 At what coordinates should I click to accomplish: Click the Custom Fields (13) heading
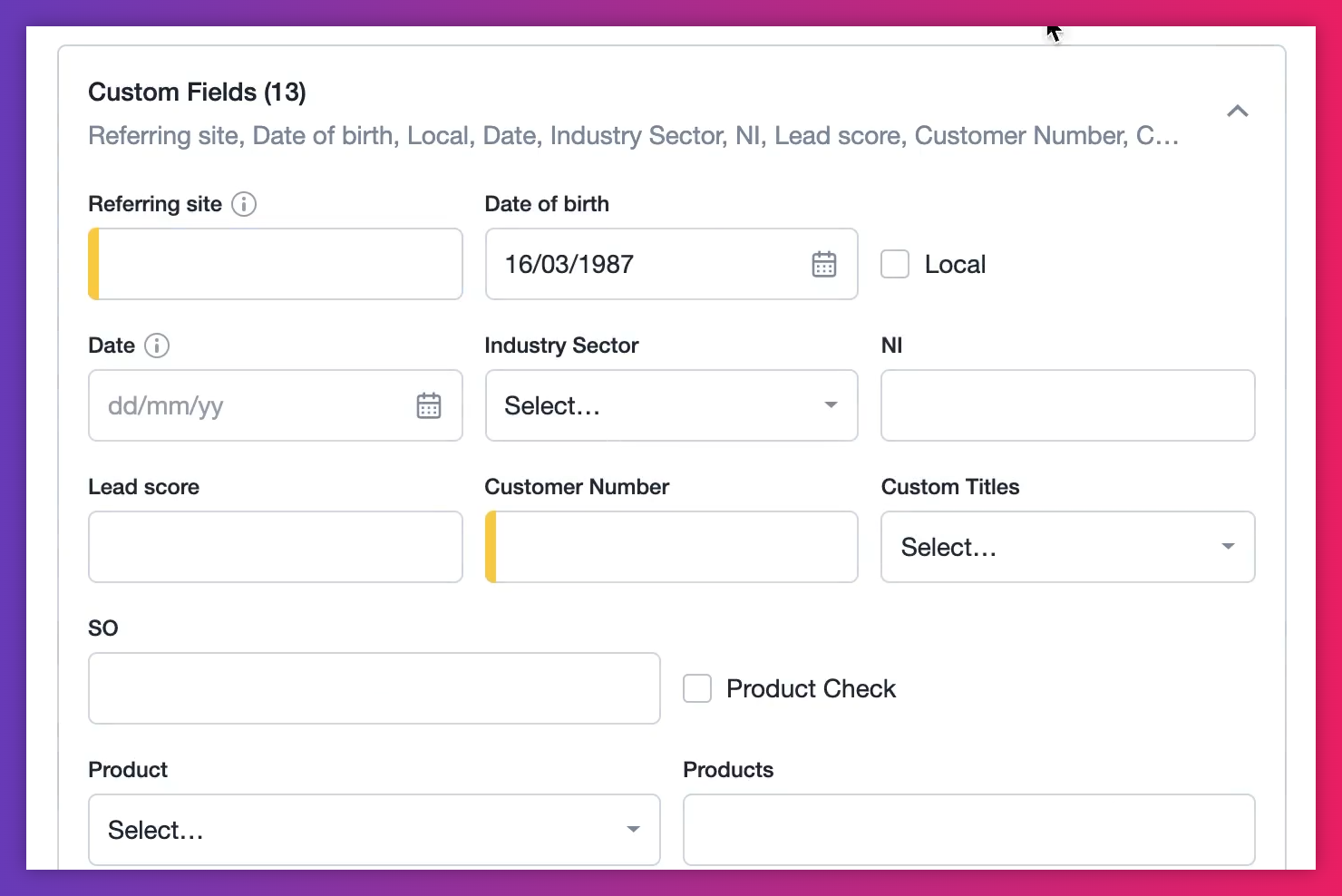coord(197,93)
